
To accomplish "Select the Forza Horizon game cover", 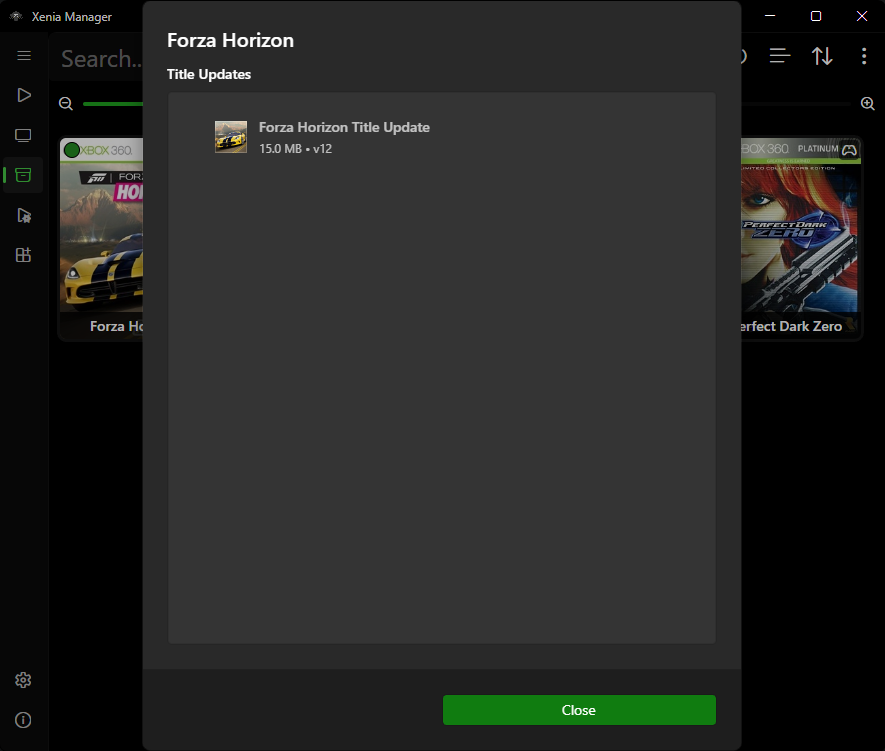I will click(x=101, y=238).
